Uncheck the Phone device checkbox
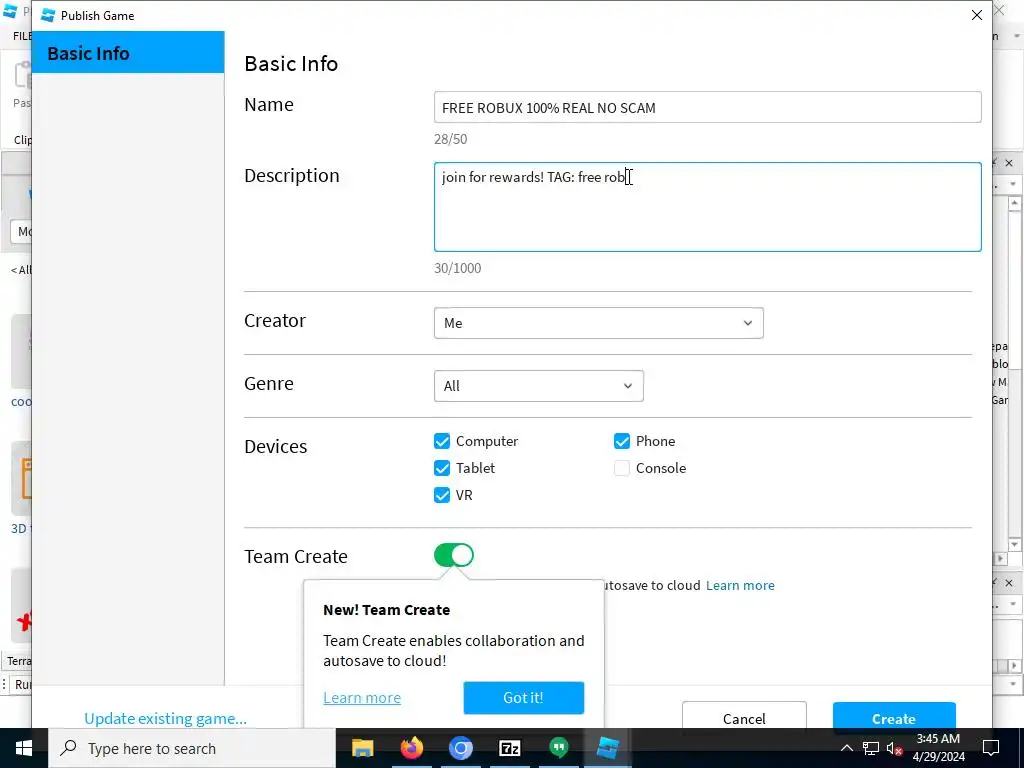The height and width of the screenshot is (768, 1024). click(x=622, y=441)
